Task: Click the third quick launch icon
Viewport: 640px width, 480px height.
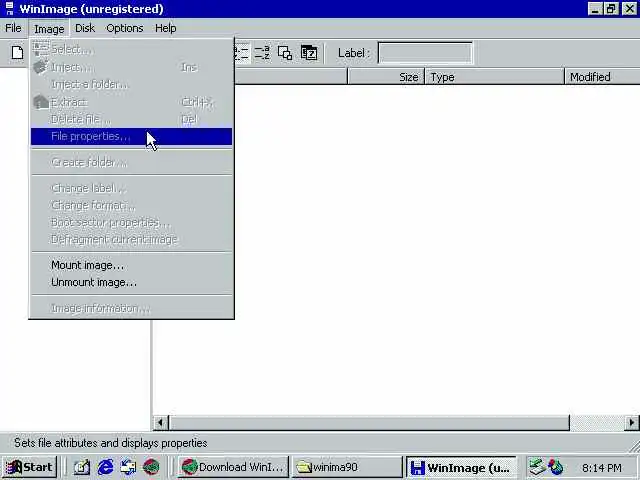Action: point(129,467)
